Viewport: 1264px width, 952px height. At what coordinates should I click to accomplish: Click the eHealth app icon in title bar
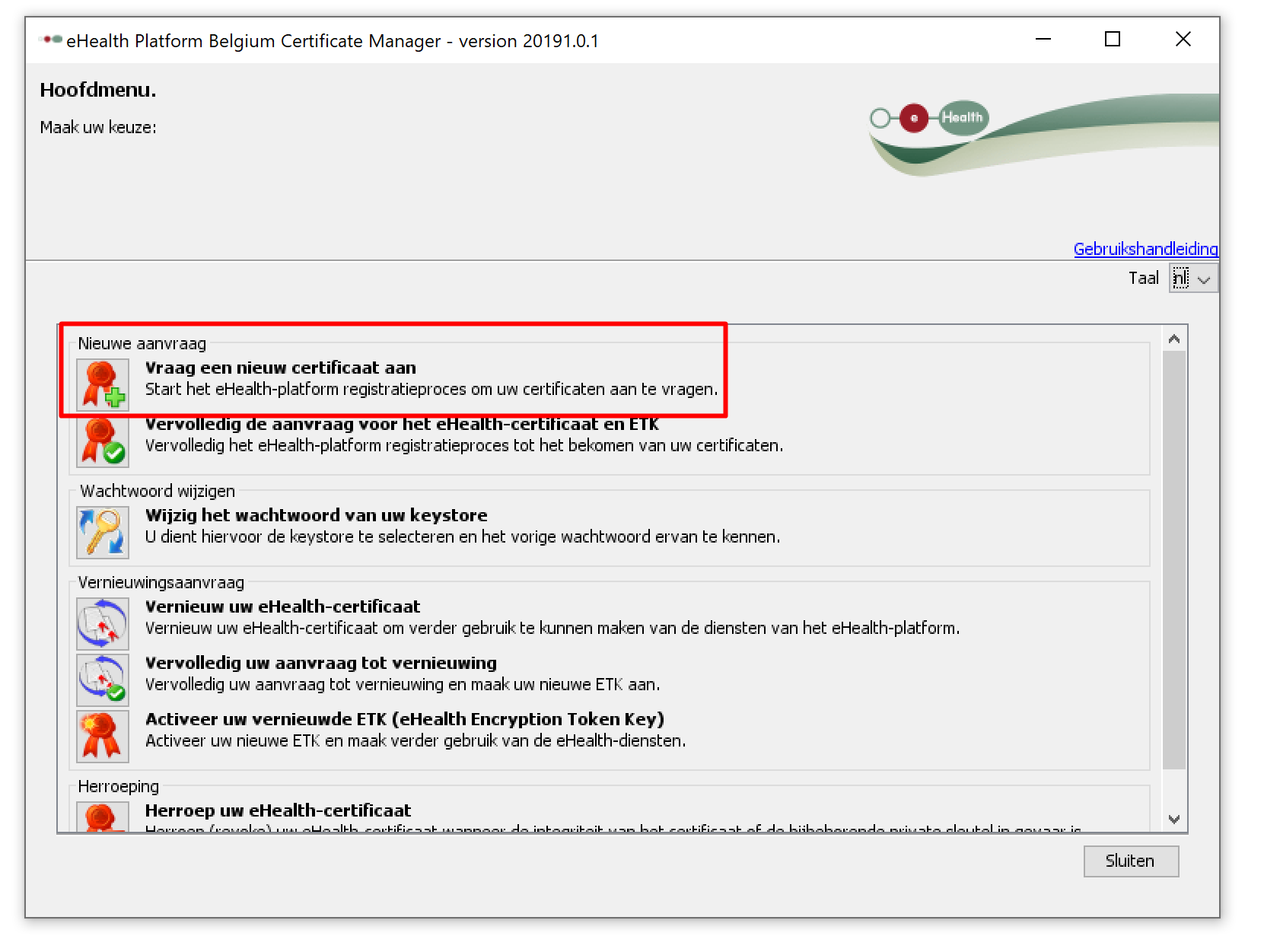[51, 40]
